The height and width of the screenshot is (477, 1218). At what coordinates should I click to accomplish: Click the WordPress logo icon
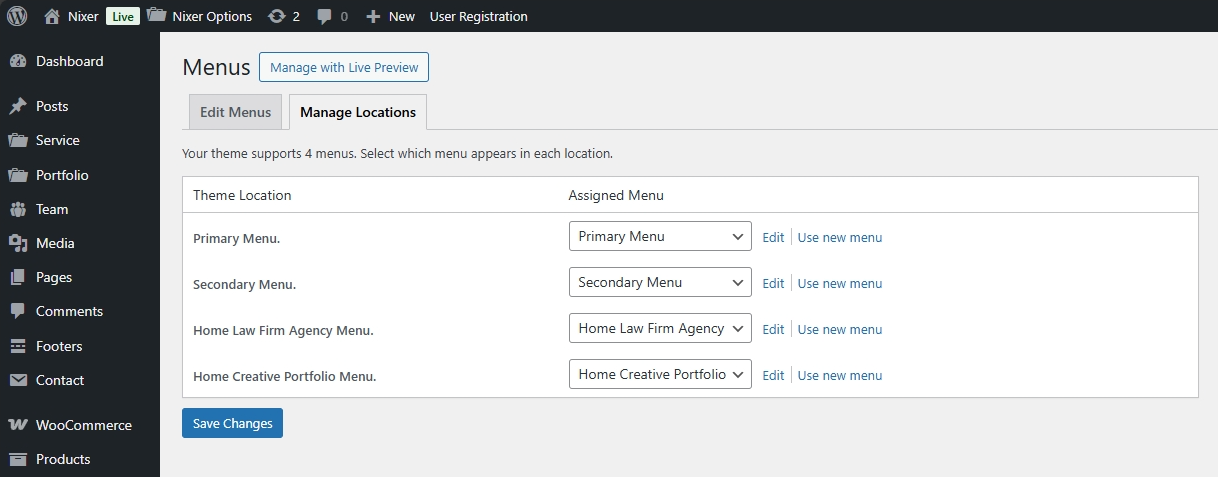(17, 16)
